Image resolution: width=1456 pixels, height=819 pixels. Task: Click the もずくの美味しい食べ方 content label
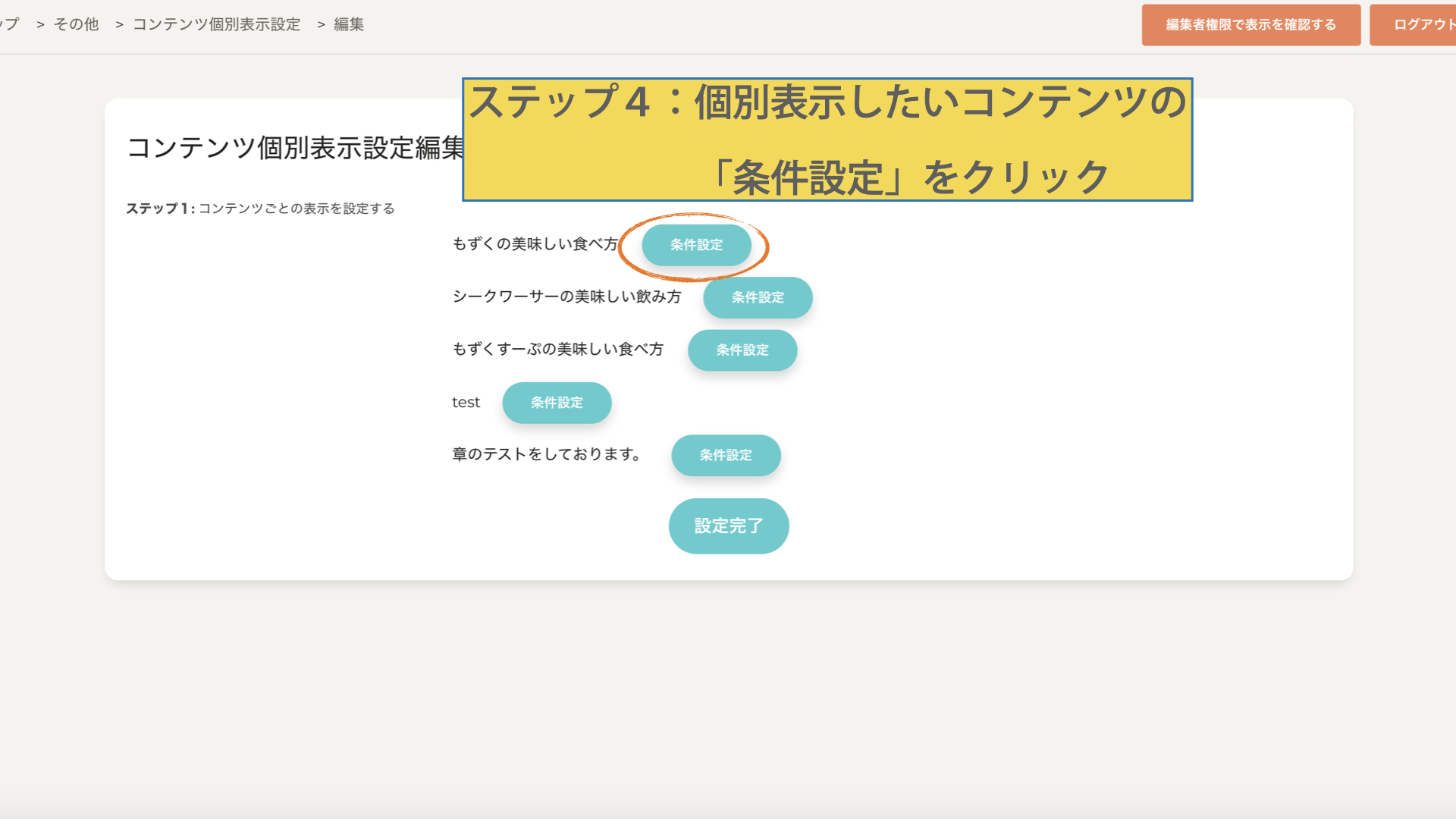[535, 244]
